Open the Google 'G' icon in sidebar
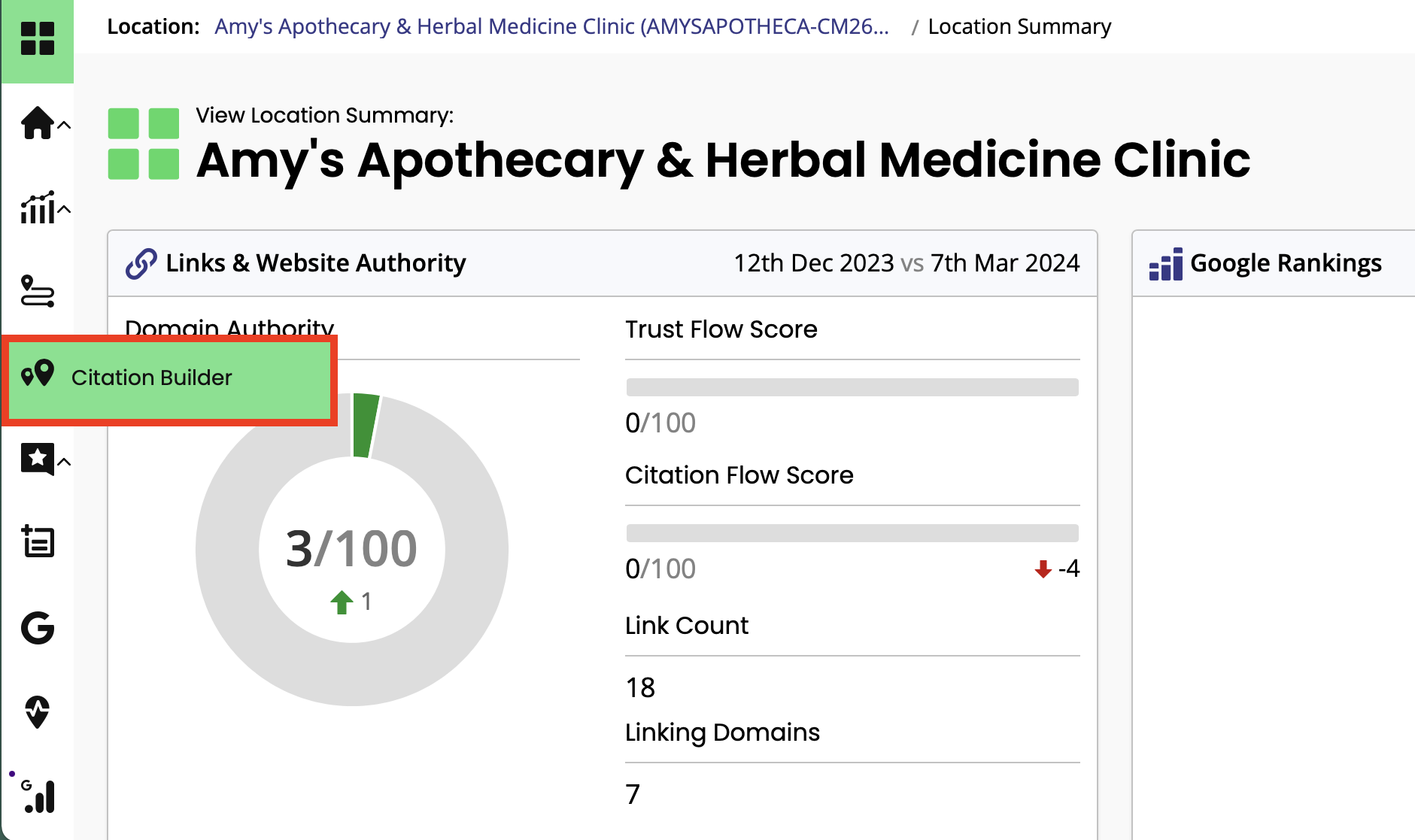 [37, 628]
